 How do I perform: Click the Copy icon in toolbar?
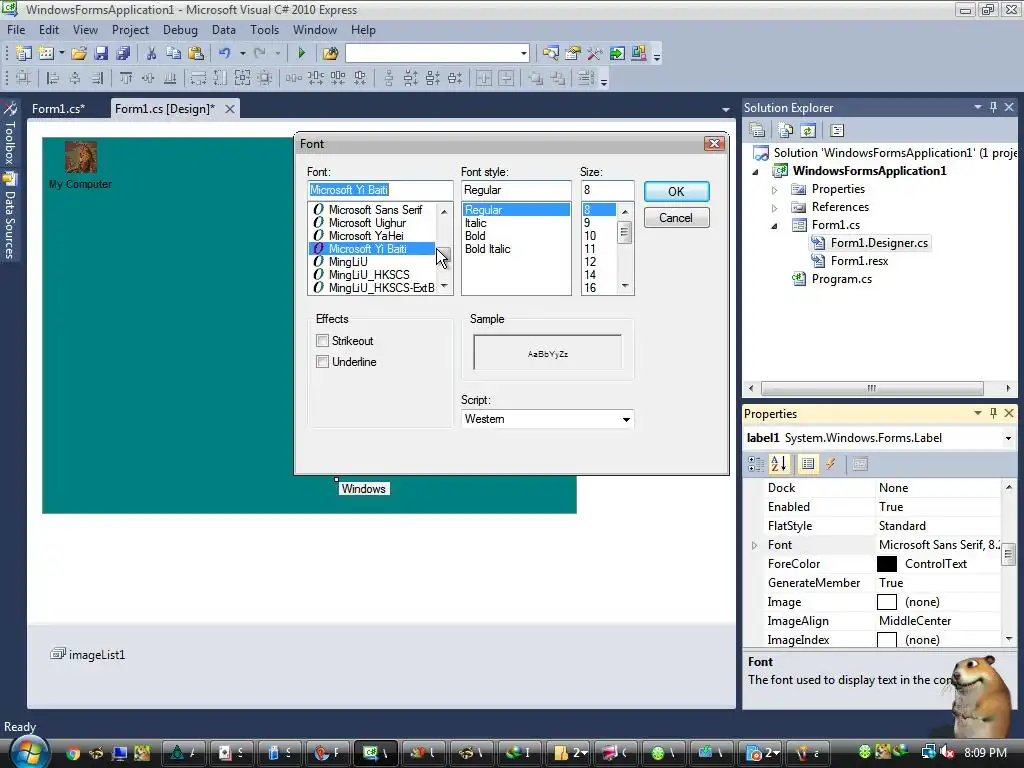pyautogui.click(x=173, y=53)
